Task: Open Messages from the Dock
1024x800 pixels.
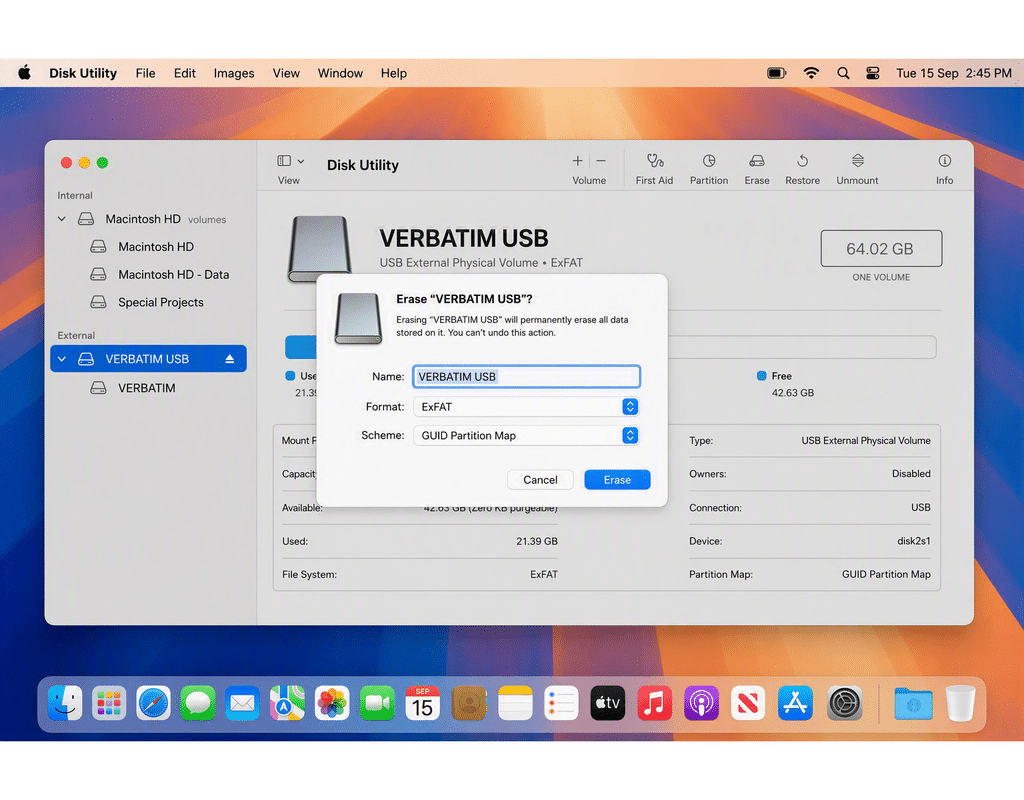Action: click(198, 703)
